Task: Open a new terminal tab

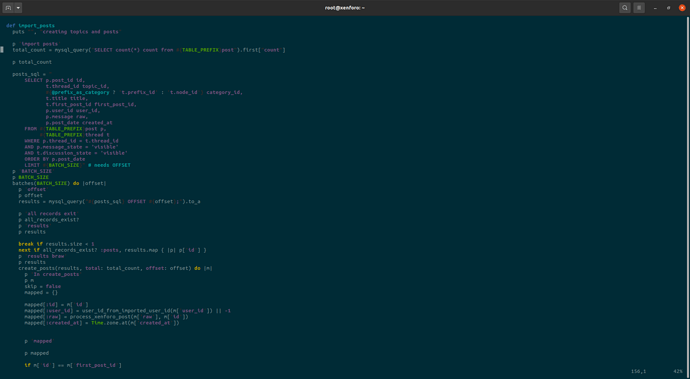Action: point(8,7)
